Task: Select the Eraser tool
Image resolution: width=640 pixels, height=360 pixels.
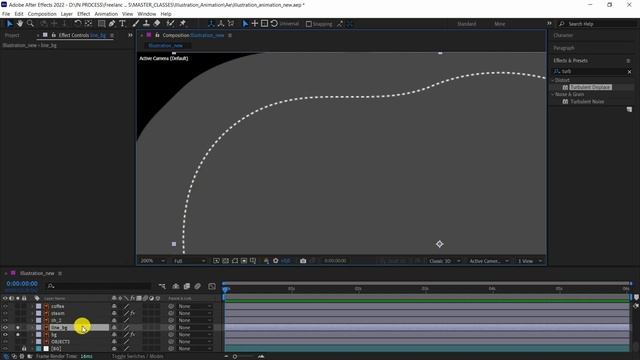Action: coord(157,24)
